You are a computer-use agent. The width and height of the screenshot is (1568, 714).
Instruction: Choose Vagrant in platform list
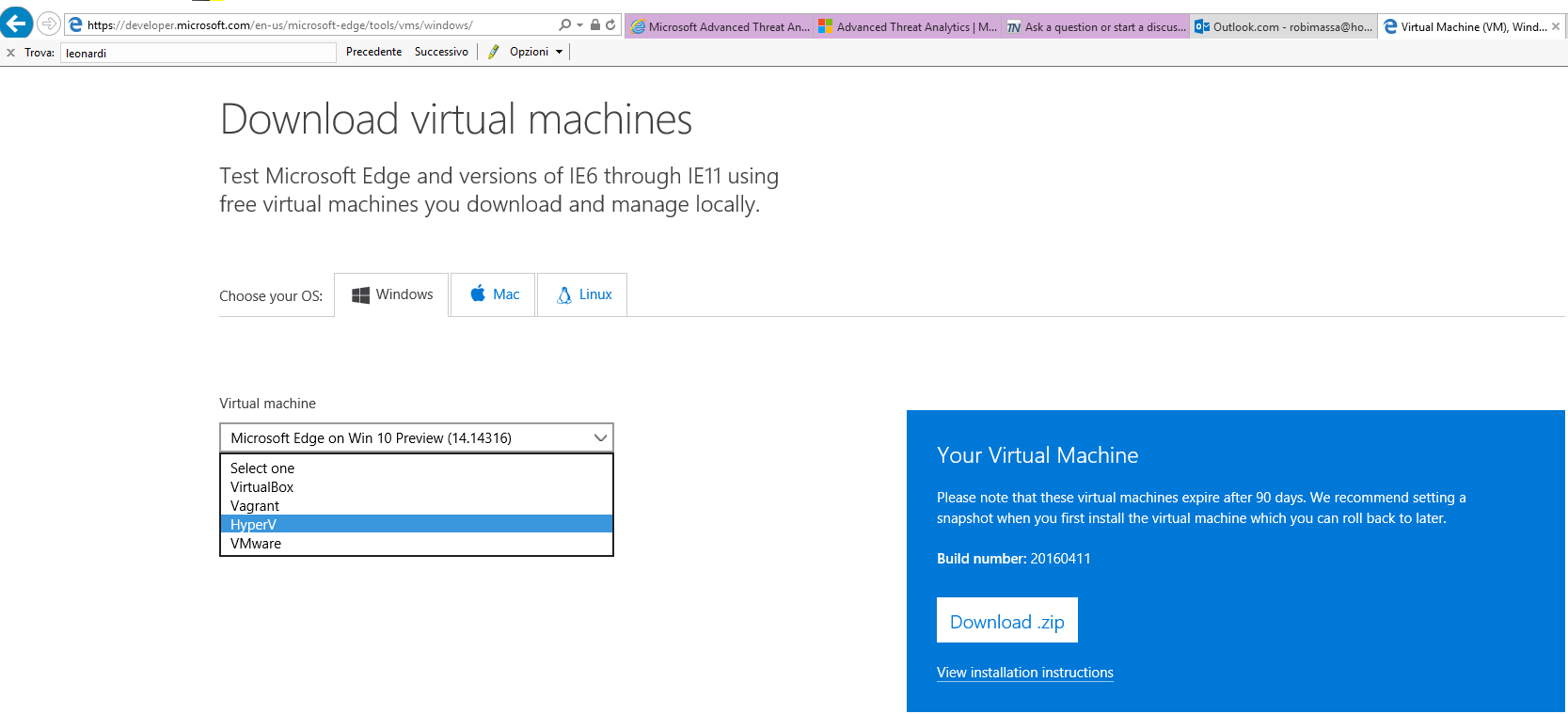tap(417, 505)
